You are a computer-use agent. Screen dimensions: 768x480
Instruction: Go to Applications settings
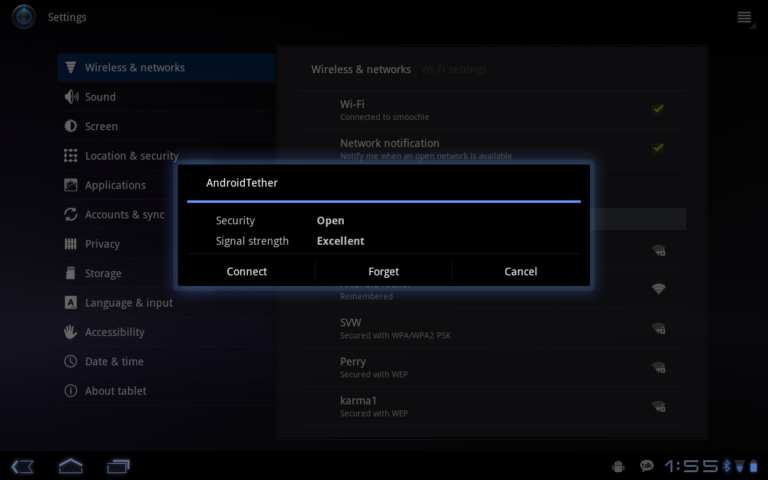pyautogui.click(x=115, y=185)
